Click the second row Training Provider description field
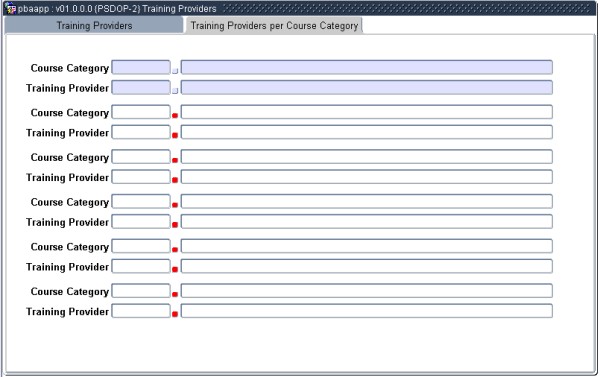Image resolution: width=600 pixels, height=377 pixels. [x=367, y=132]
